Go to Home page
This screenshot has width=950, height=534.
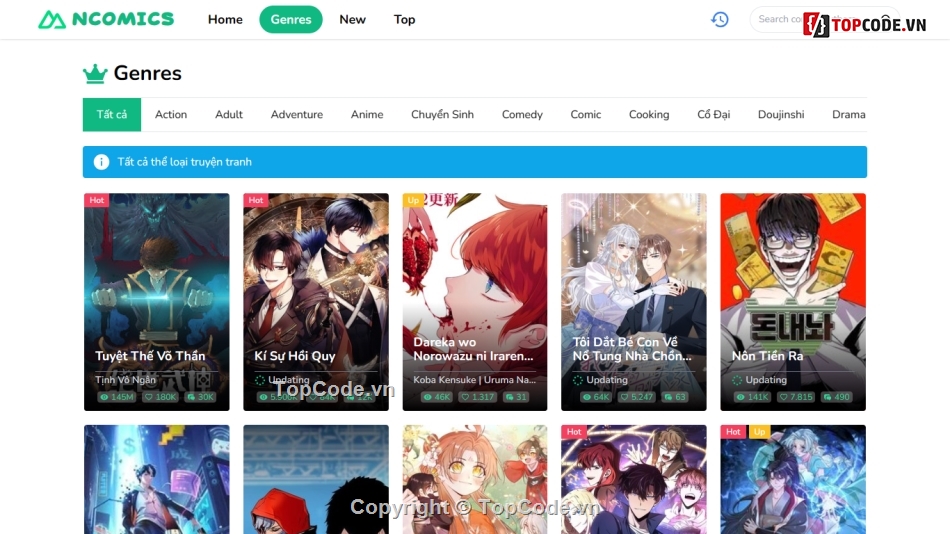[x=225, y=19]
